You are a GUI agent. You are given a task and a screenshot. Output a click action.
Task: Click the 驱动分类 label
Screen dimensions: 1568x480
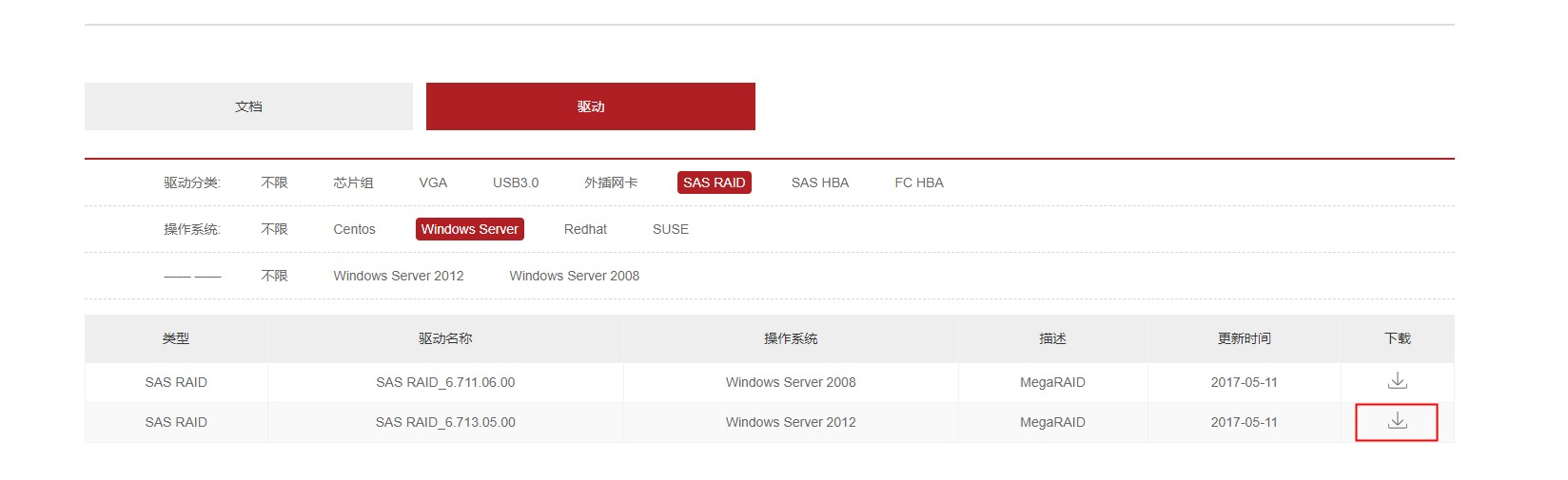[x=192, y=182]
